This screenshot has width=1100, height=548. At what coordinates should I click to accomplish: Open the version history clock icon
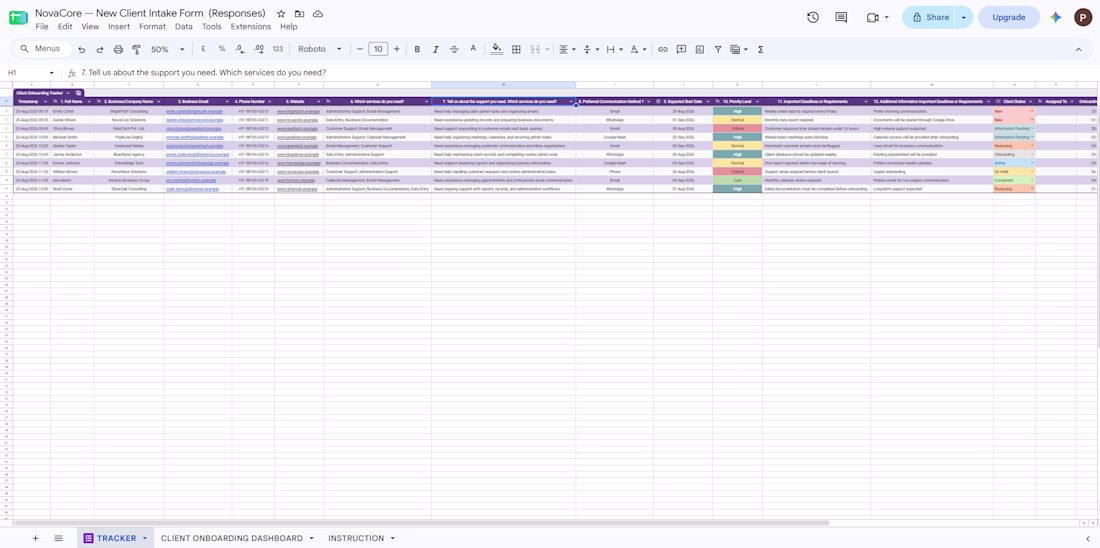pos(812,18)
